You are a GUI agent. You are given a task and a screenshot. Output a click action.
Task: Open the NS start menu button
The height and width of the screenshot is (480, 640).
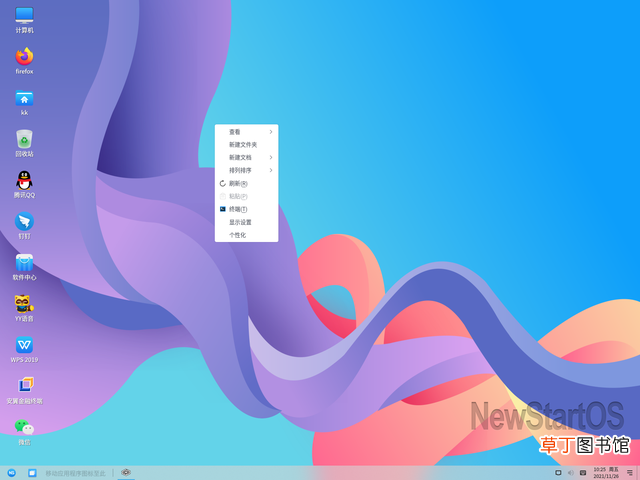pos(11,473)
